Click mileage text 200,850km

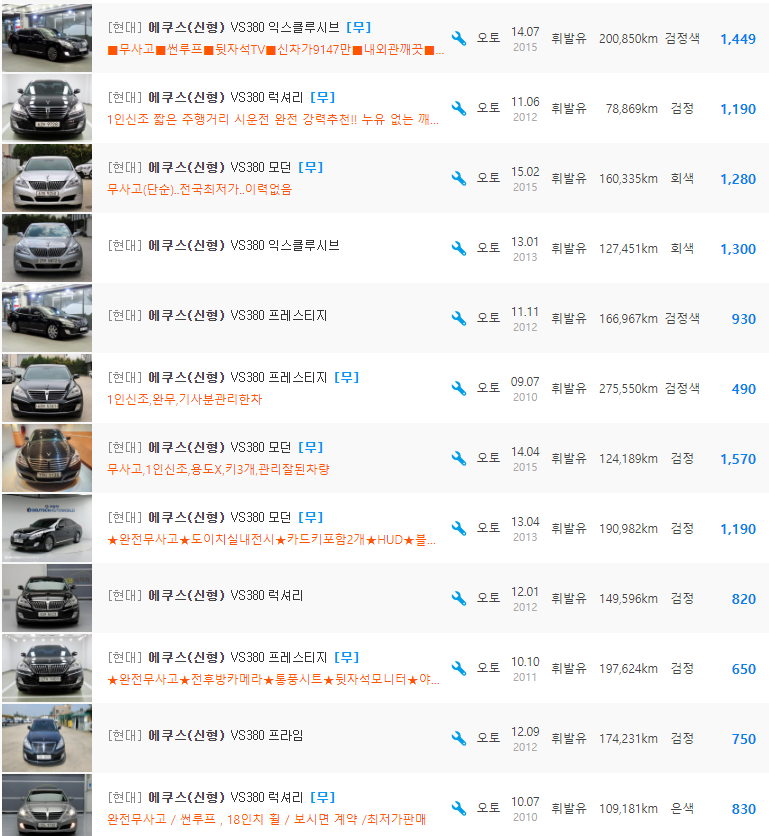628,38
